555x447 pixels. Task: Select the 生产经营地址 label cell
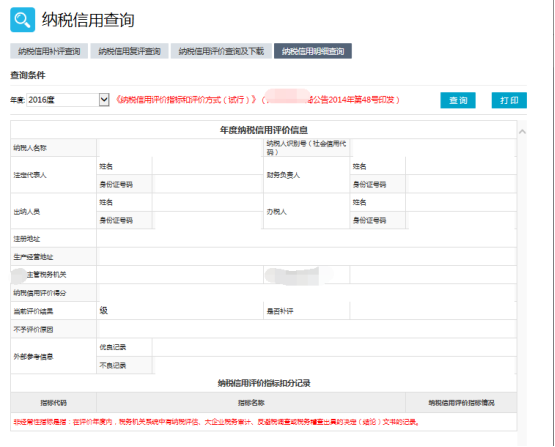tap(53, 257)
